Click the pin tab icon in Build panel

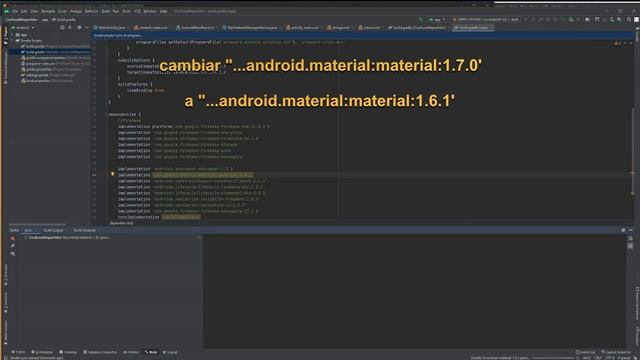point(13,246)
